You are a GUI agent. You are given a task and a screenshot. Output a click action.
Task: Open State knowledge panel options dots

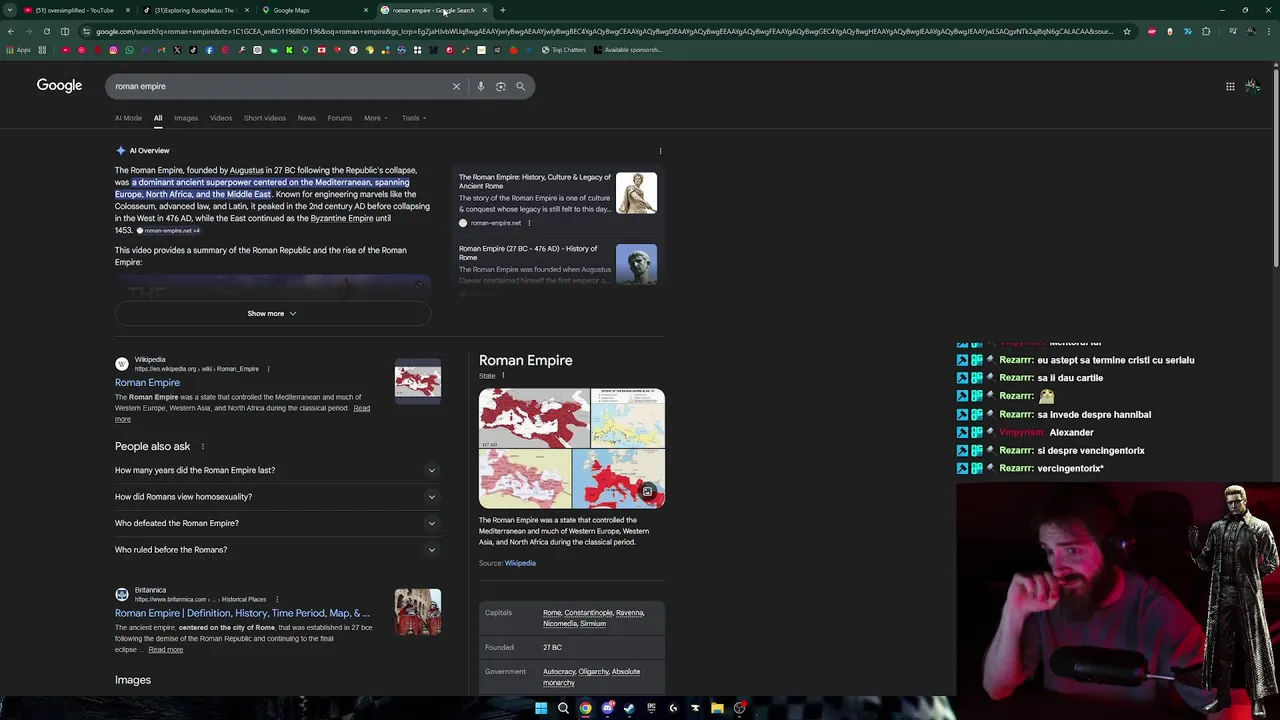click(503, 376)
